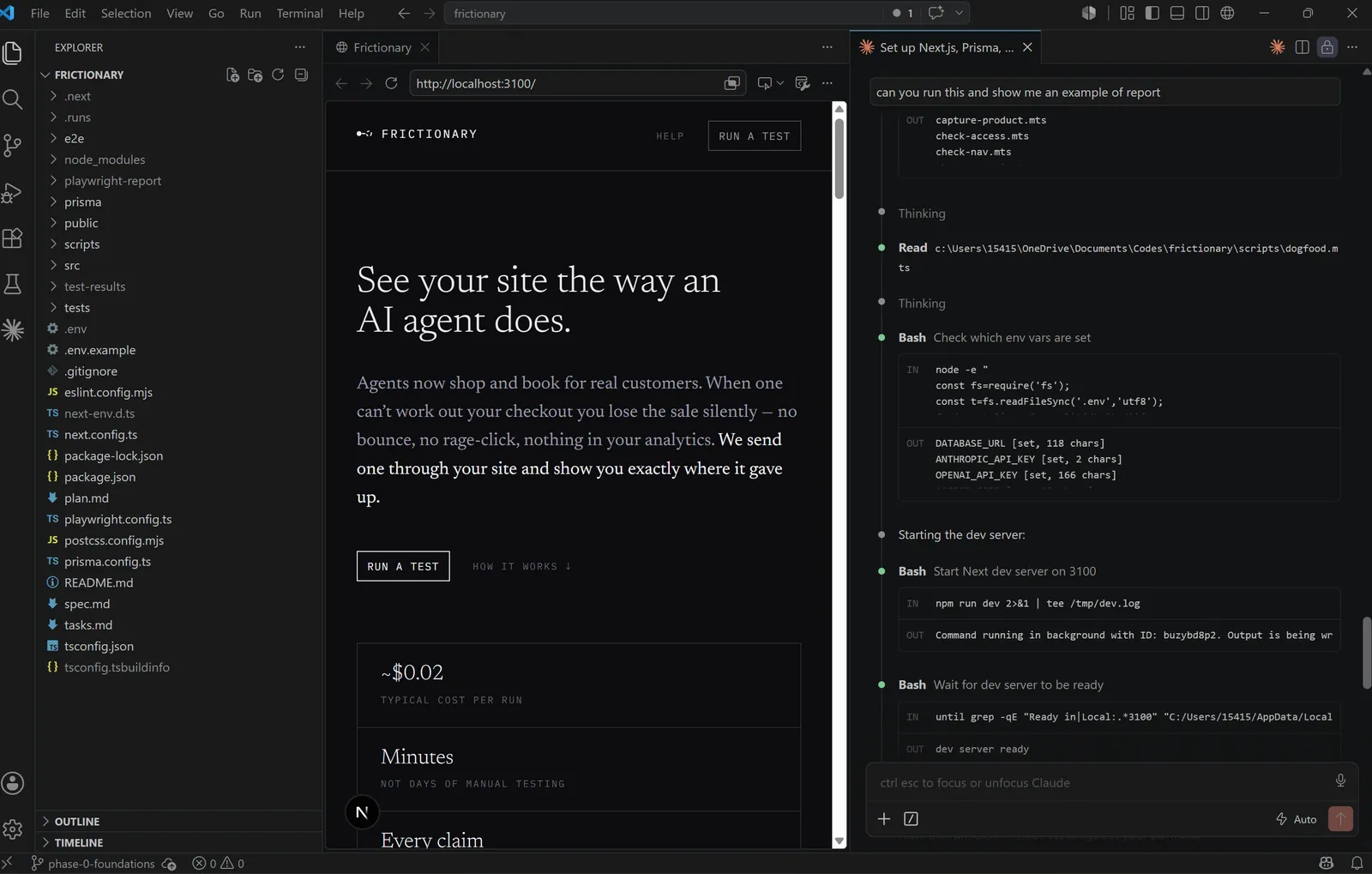Open the Selection menu
The height and width of the screenshot is (874, 1372).
[x=125, y=13]
